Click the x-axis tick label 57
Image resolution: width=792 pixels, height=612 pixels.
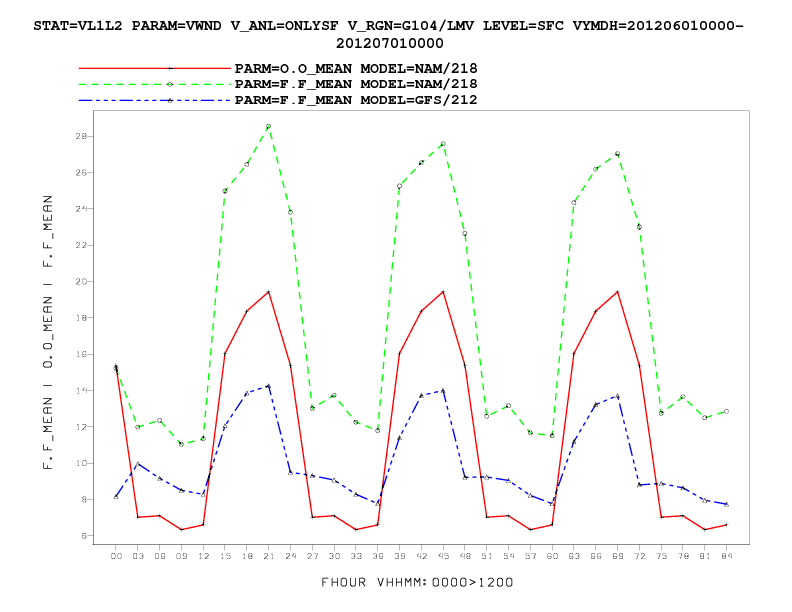530,556
